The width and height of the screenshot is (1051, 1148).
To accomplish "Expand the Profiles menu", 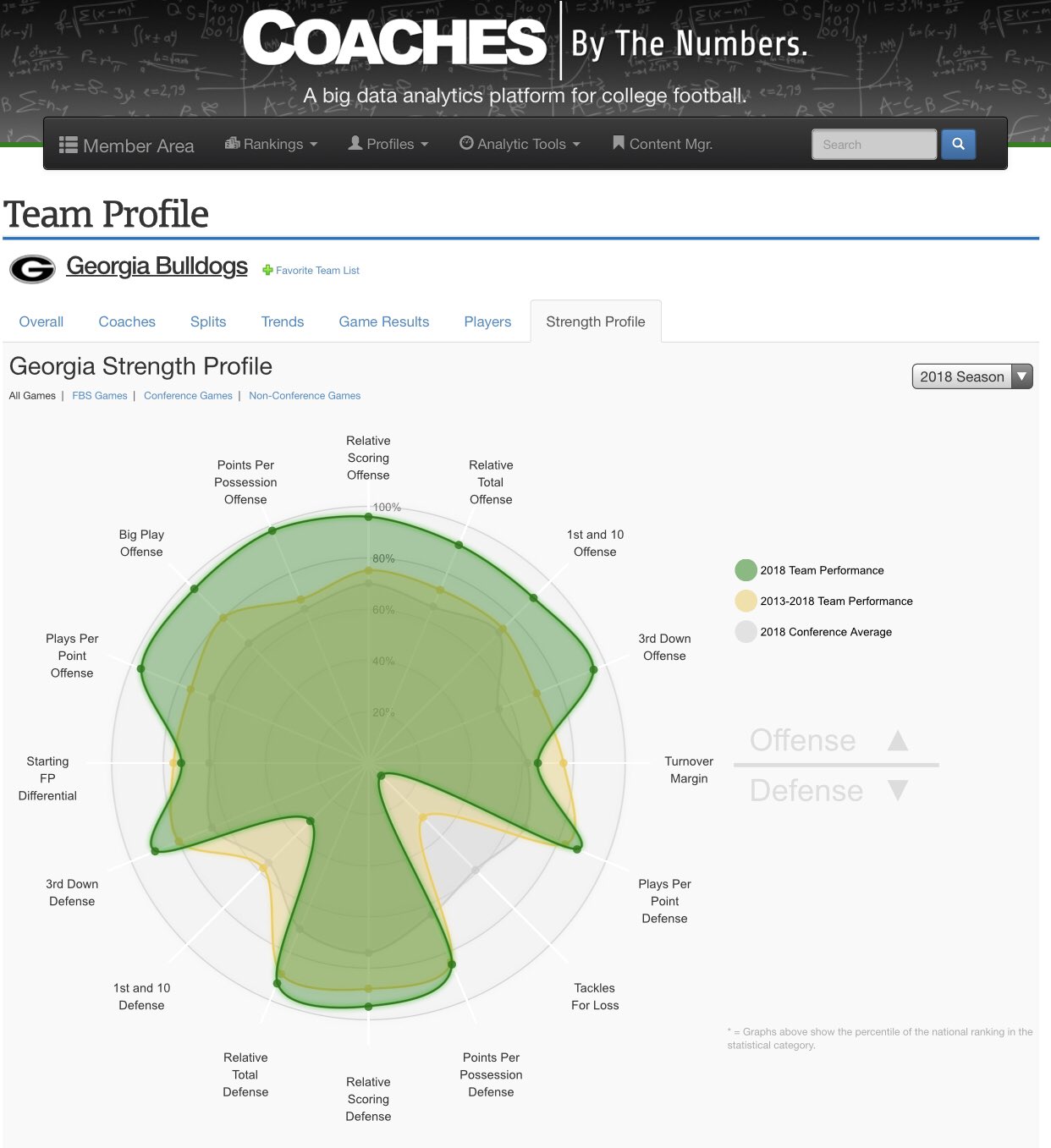I will 389,145.
